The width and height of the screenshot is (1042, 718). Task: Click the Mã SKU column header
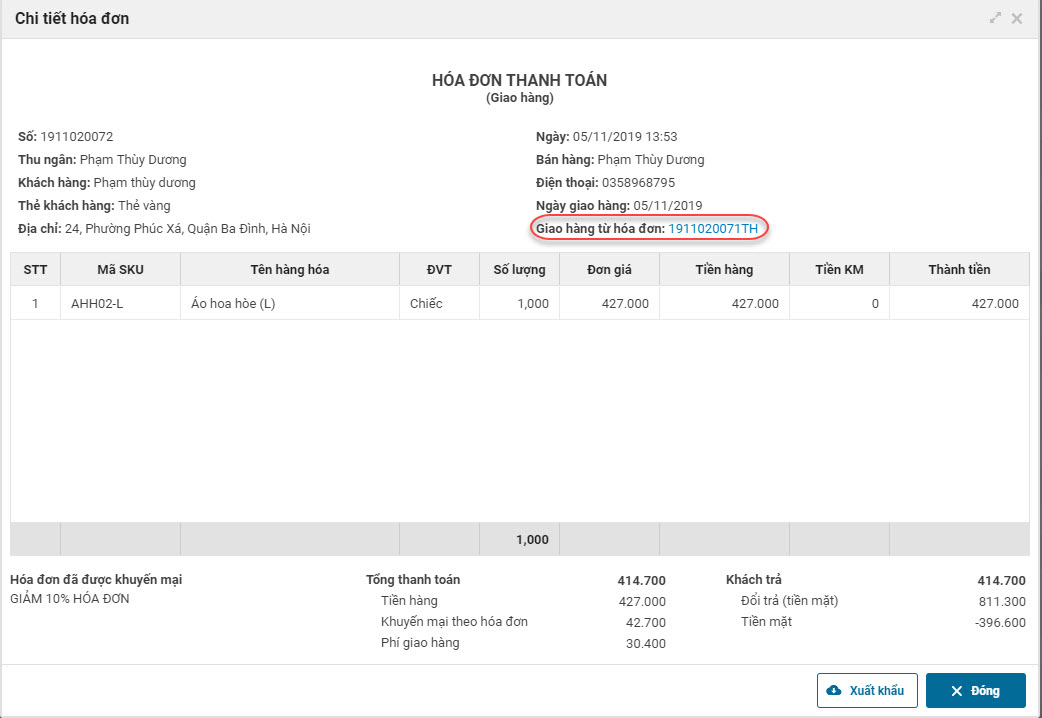coord(120,270)
